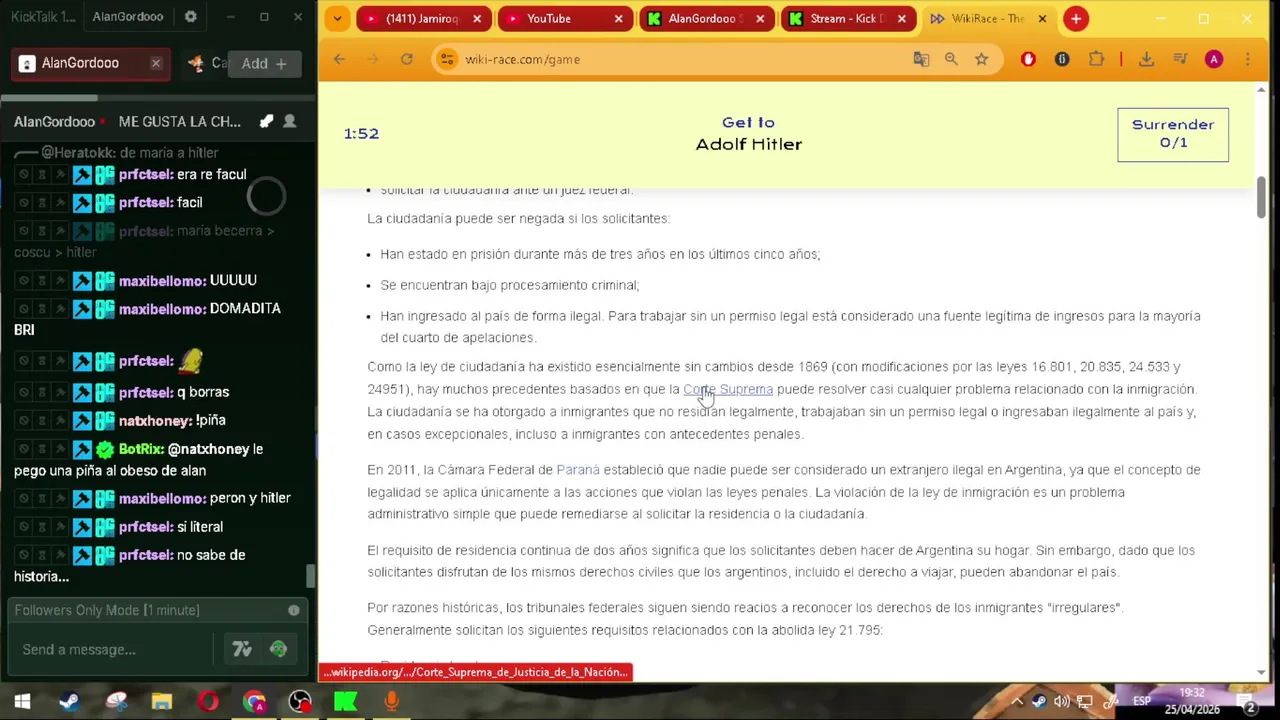Open Chrome from the taskbar
Image resolution: width=1280 pixels, height=720 pixels.
(254, 702)
